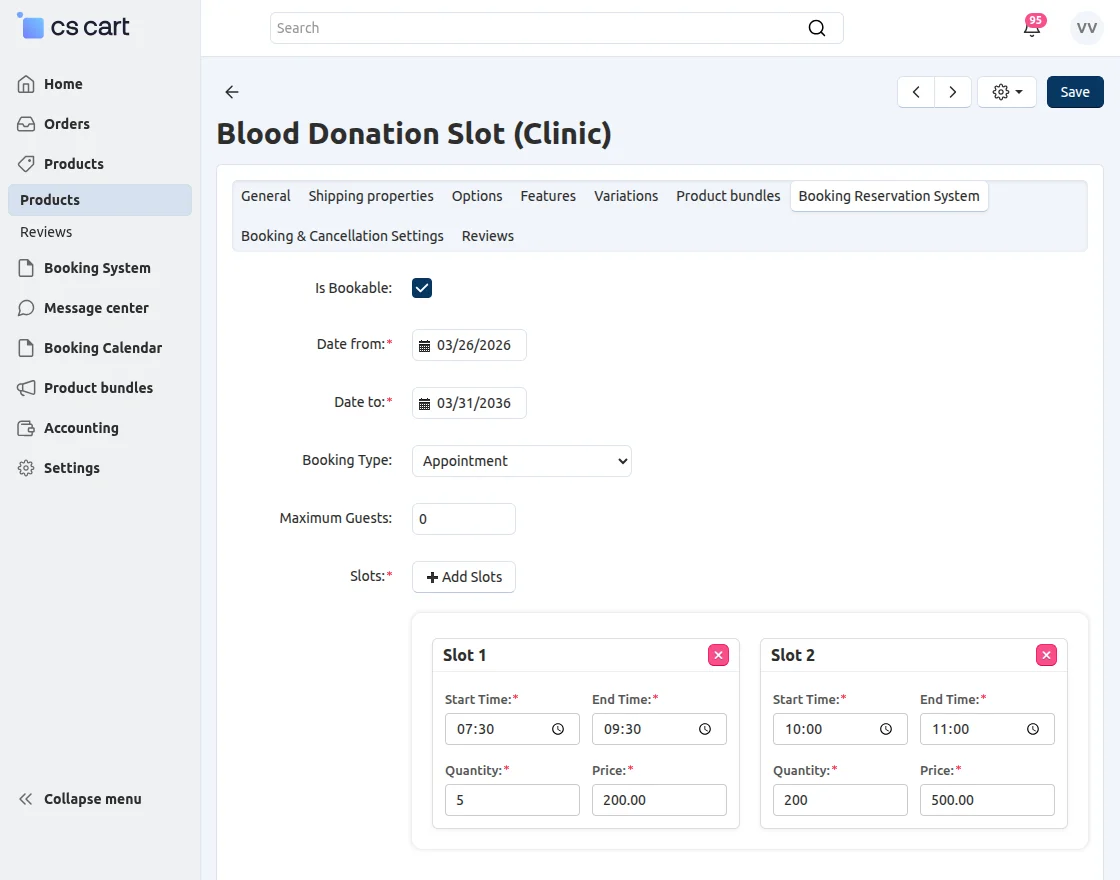Save the Blood Donation Slot product

pyautogui.click(x=1075, y=91)
